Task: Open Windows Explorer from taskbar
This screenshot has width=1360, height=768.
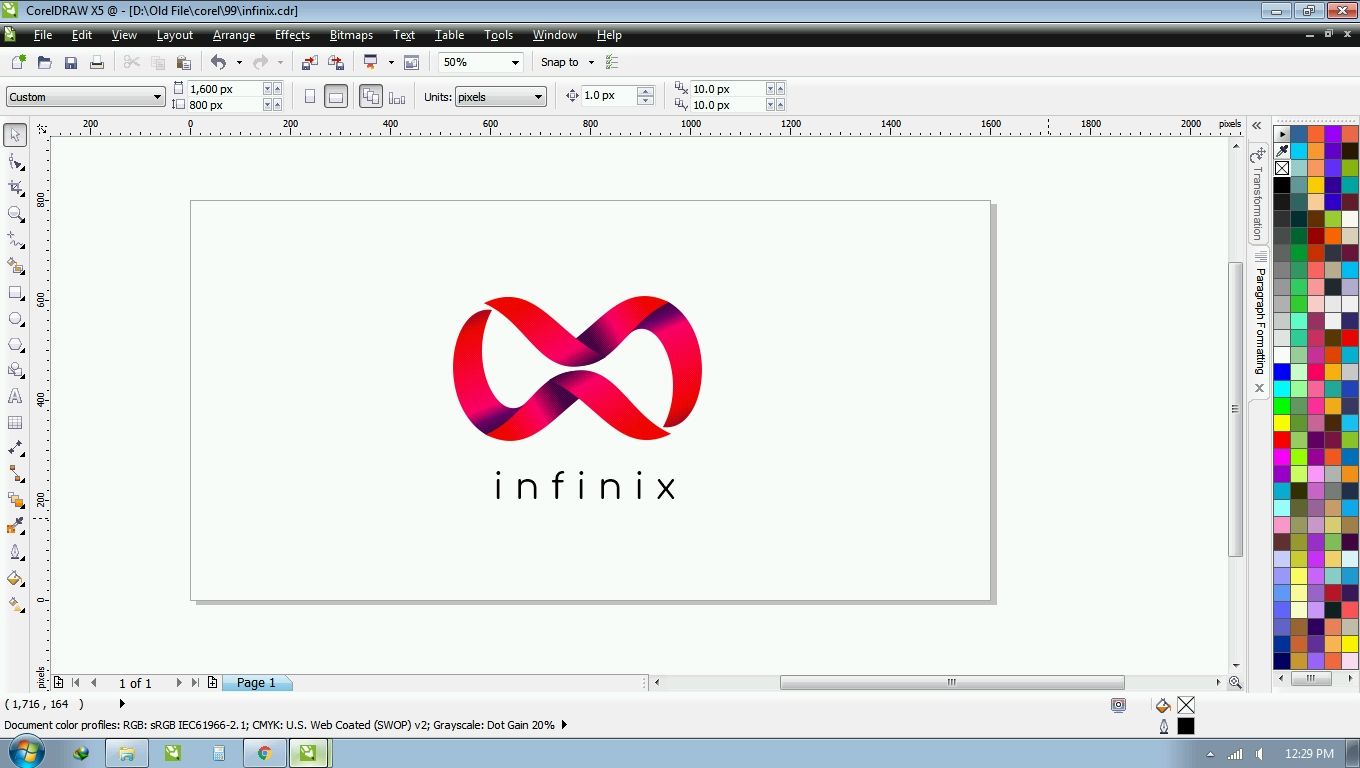Action: [x=127, y=753]
